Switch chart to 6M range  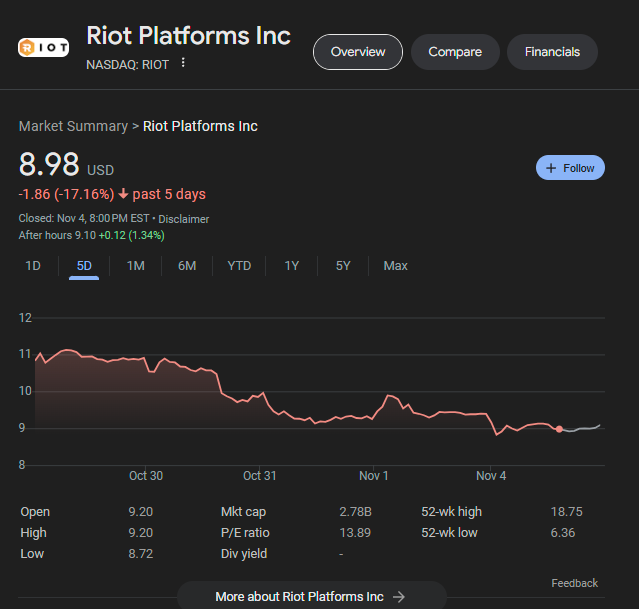coord(187,266)
